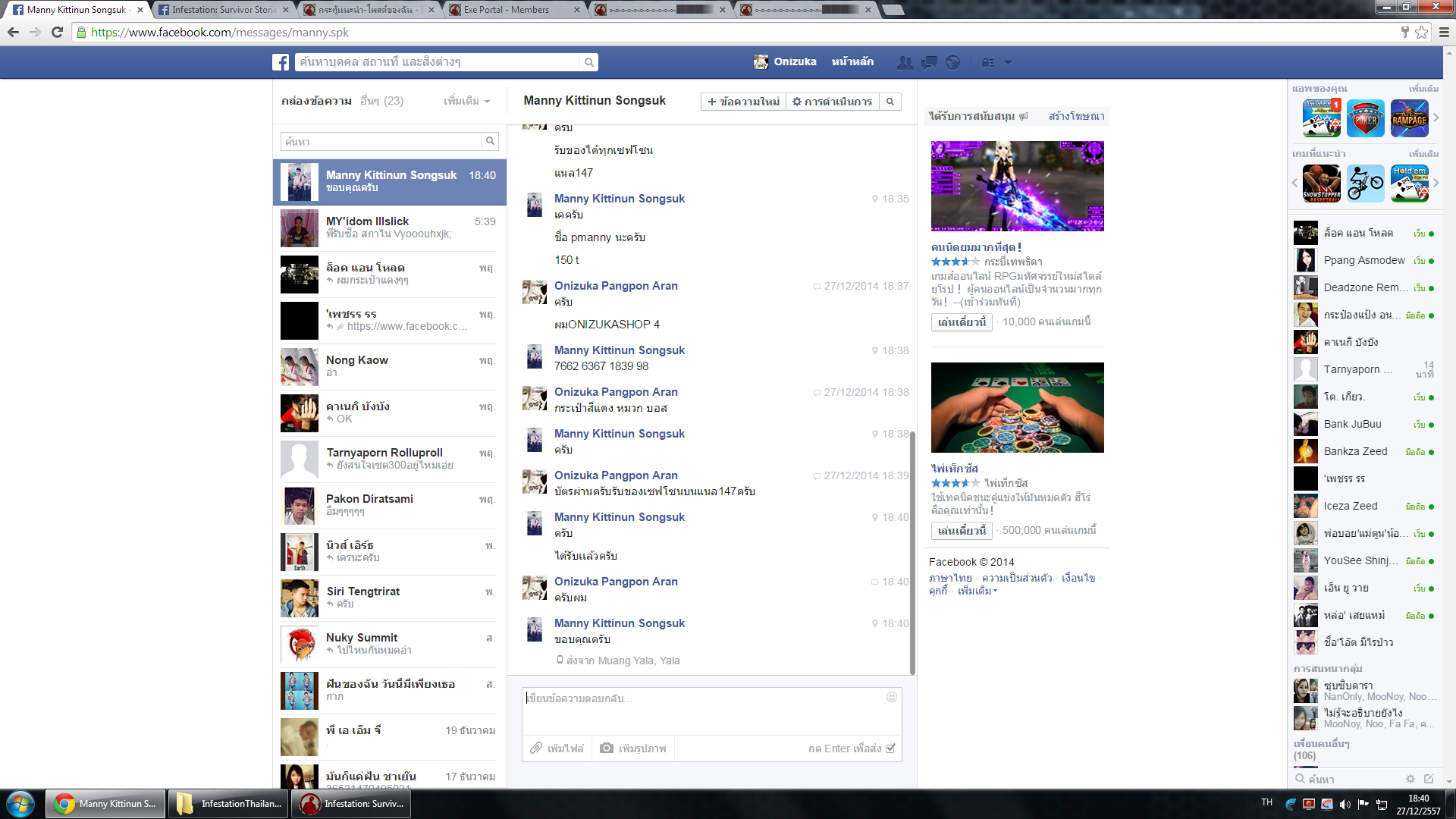
Task: Click the camera add photo icon
Action: 607,748
